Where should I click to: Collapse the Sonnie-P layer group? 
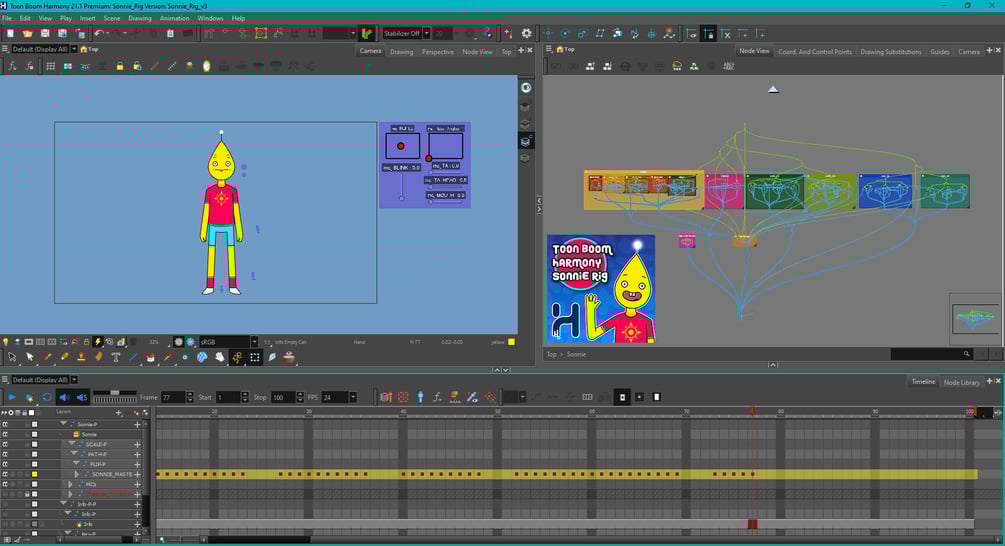(x=63, y=424)
